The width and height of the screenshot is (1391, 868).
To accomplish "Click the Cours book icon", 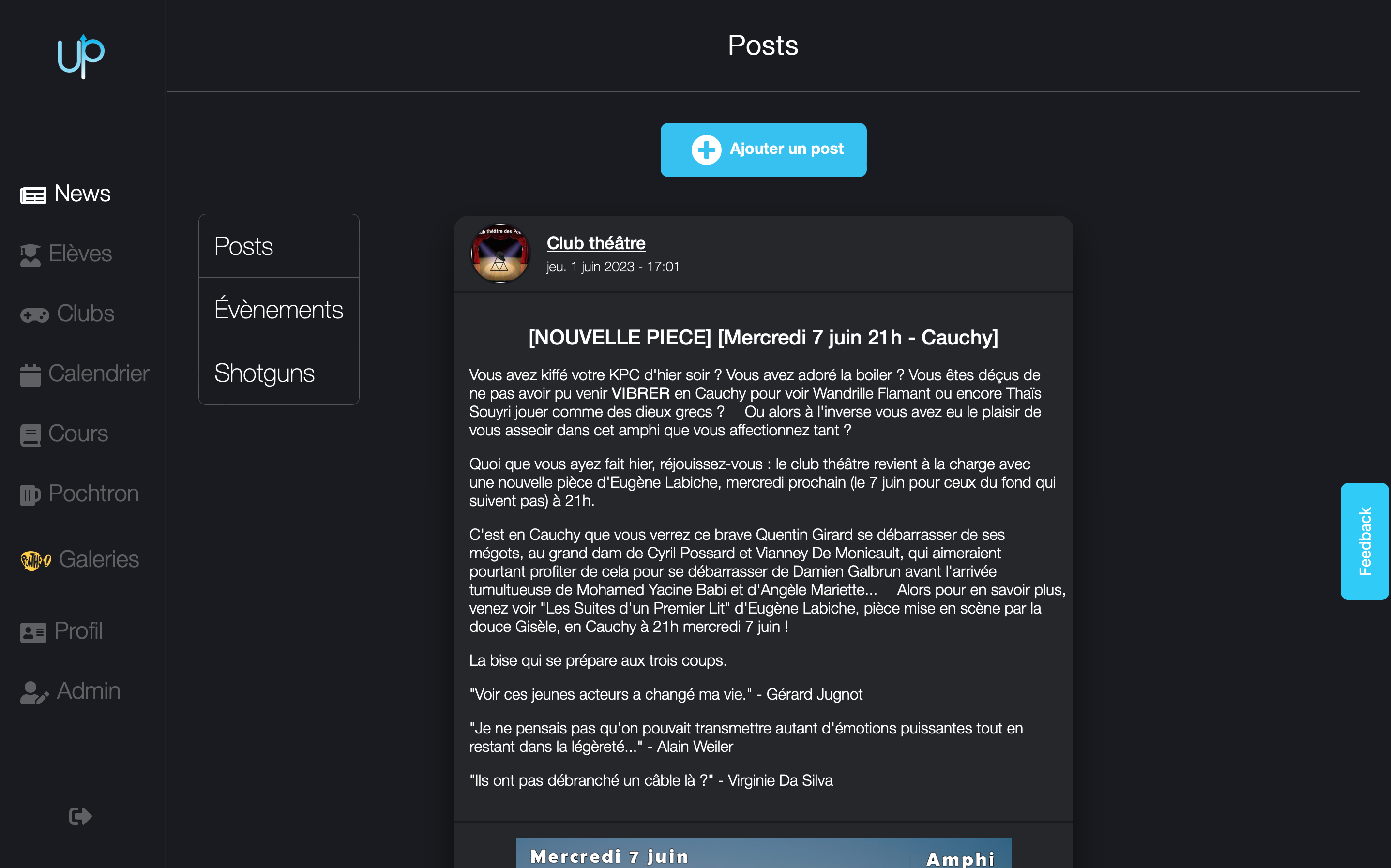I will pos(30,435).
